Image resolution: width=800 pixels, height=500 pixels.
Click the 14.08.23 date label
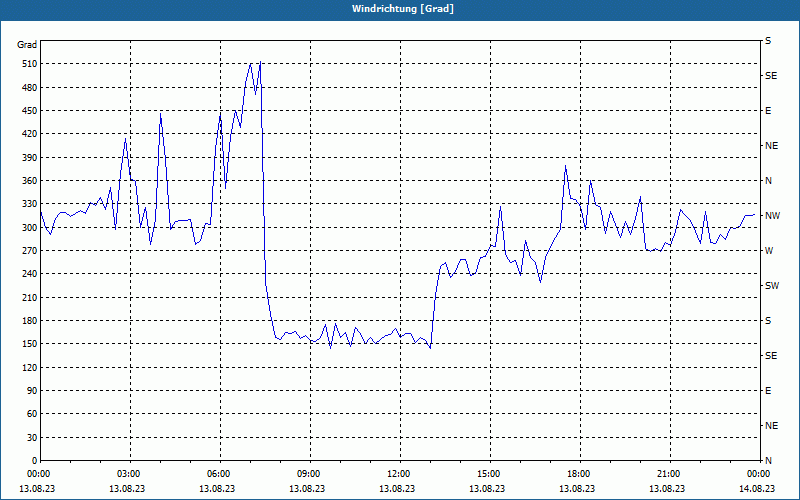[x=757, y=489]
